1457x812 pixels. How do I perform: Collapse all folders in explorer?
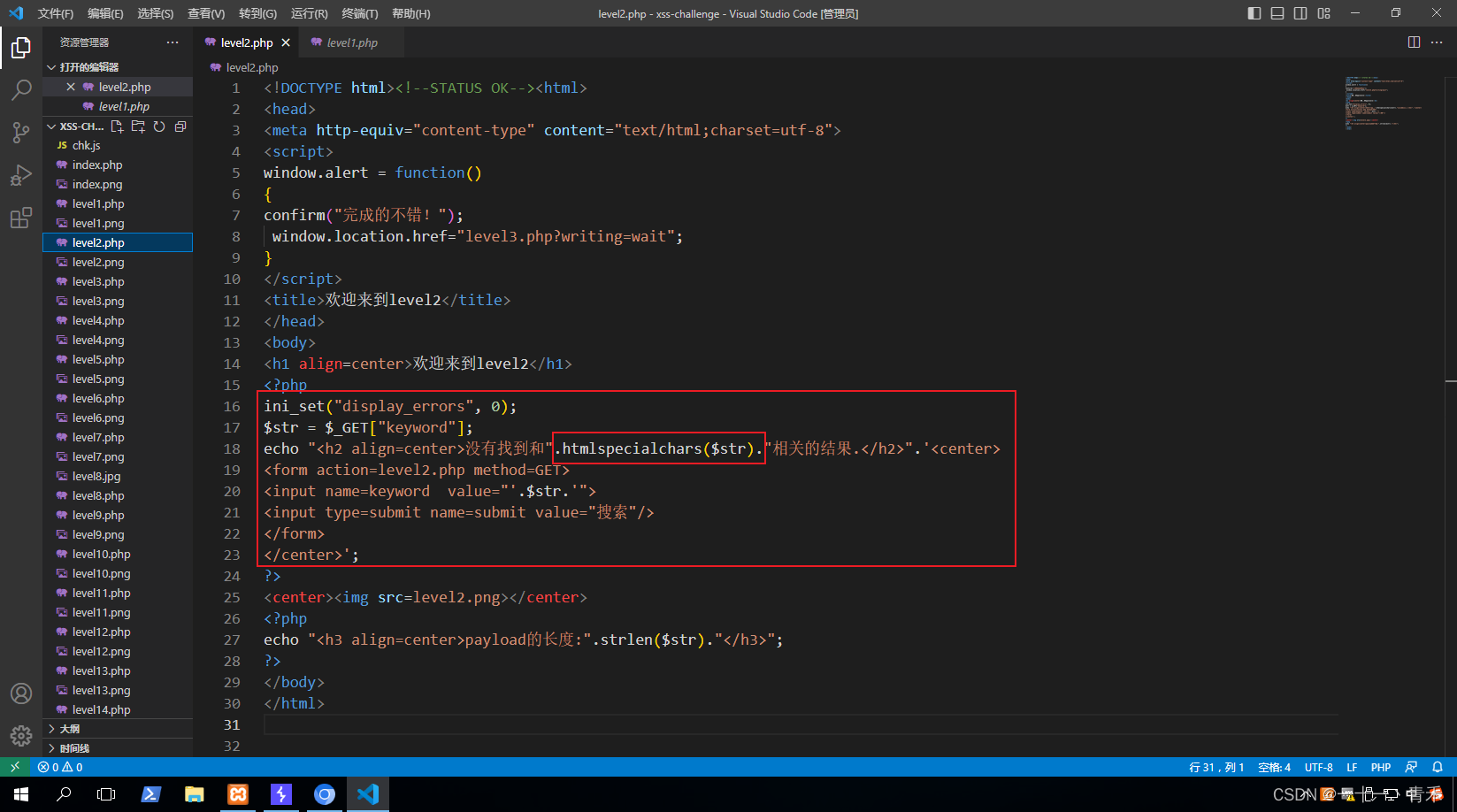(x=180, y=126)
